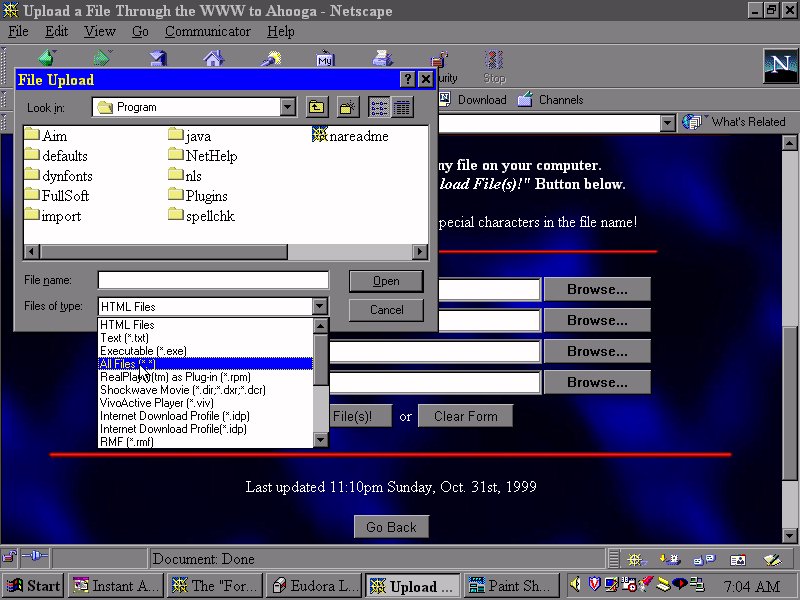Screen dimensions: 800x600
Task: Collapse the Files of type dropdown arrow
Action: coord(319,307)
